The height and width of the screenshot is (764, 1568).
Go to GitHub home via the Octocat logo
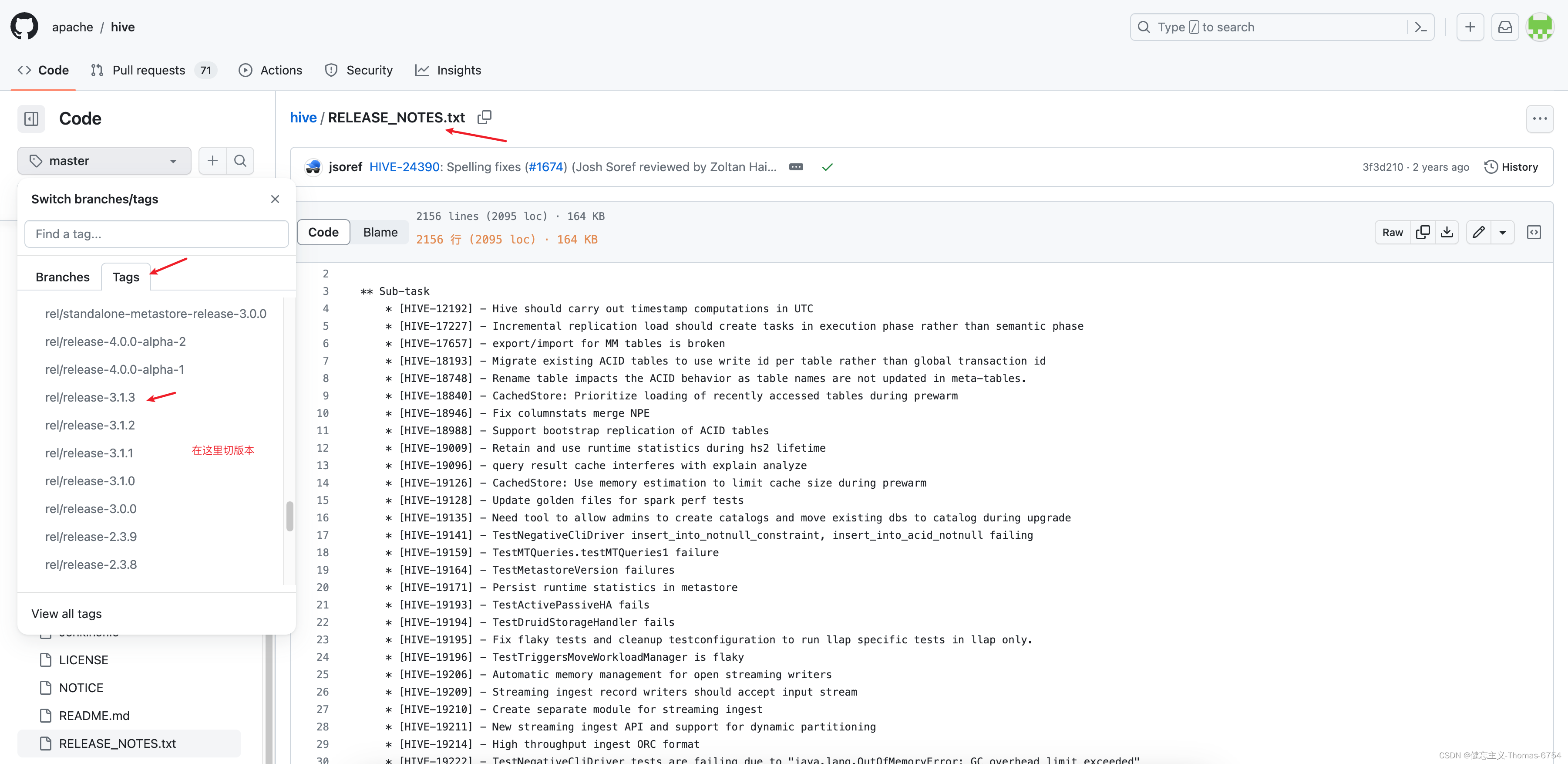point(24,26)
